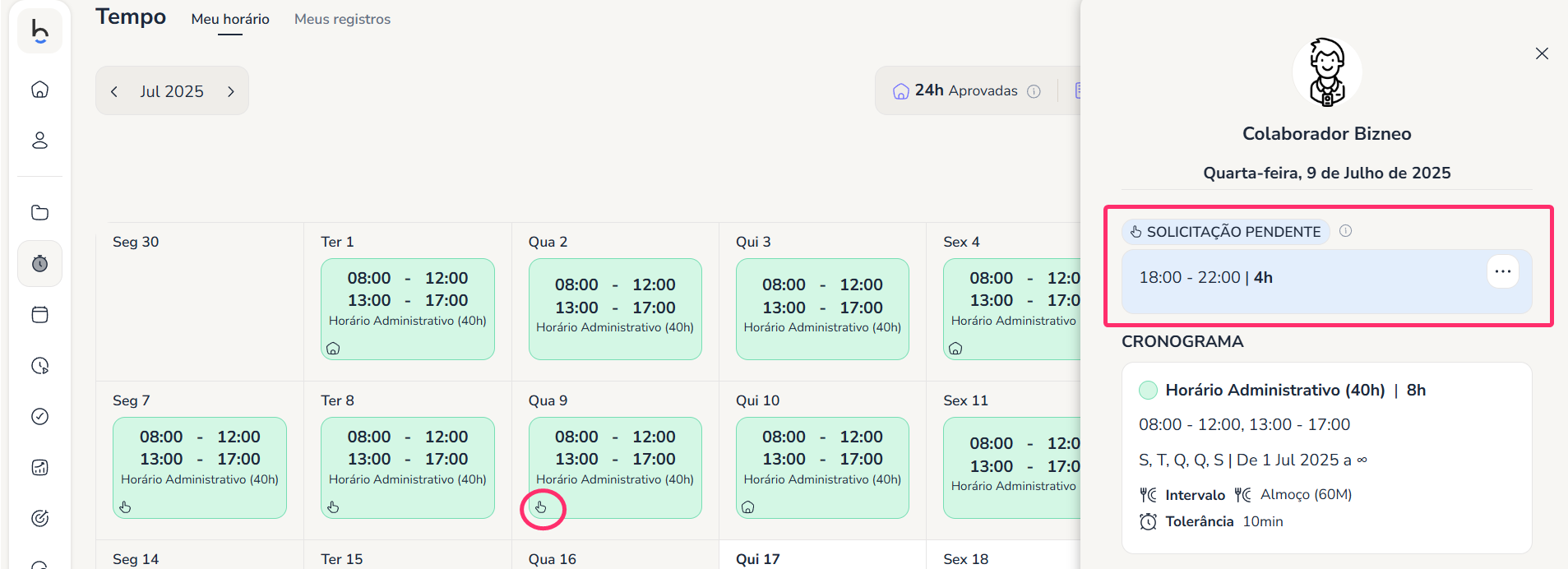The height and width of the screenshot is (569, 1568).
Task: Switch to Meus registros tab
Action: (x=342, y=19)
